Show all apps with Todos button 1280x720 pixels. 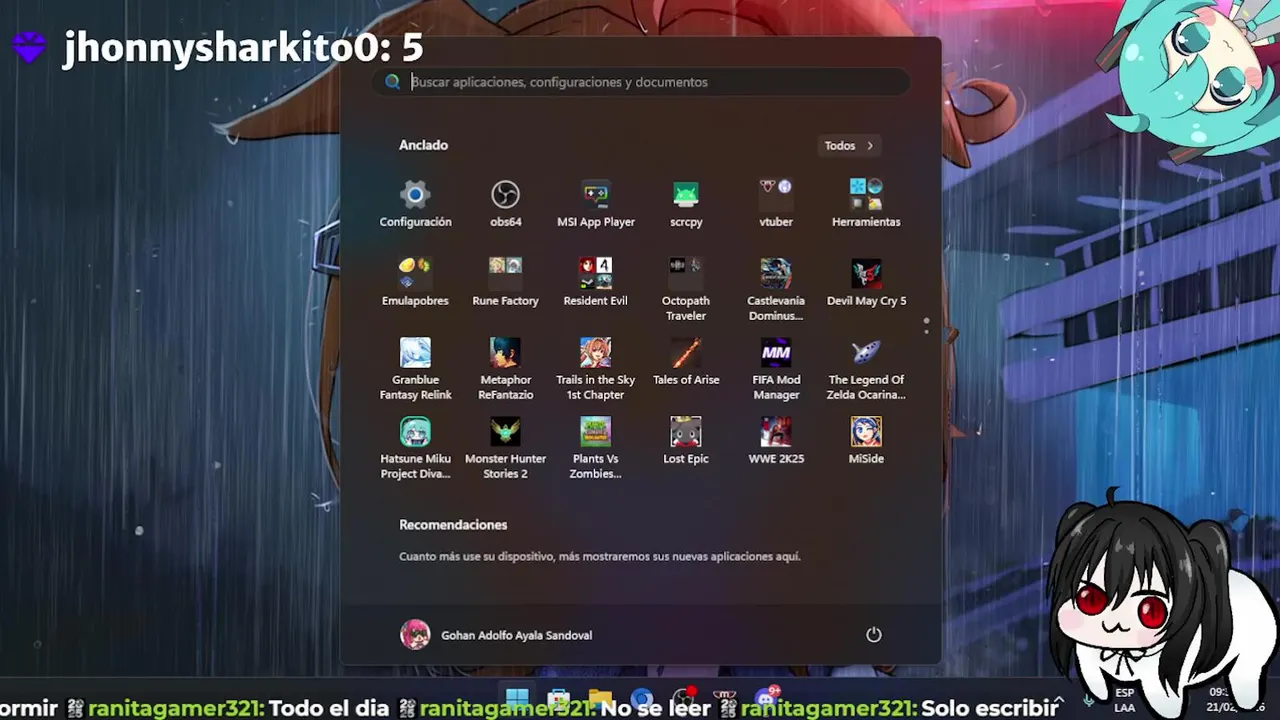tap(848, 146)
